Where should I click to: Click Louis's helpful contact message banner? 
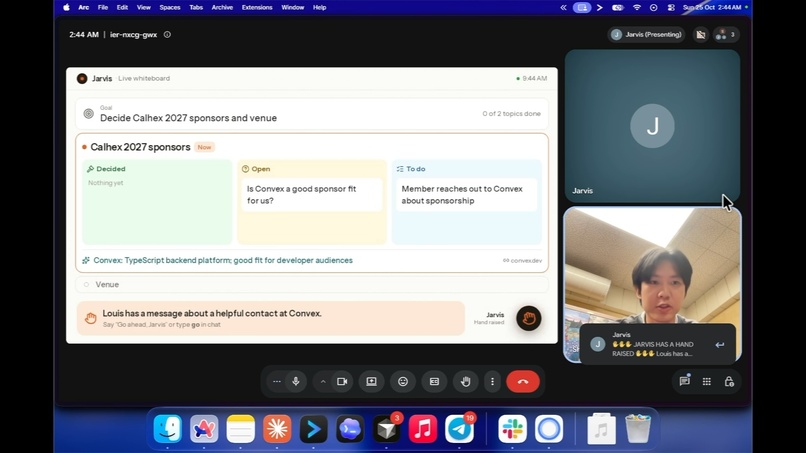click(x=270, y=318)
